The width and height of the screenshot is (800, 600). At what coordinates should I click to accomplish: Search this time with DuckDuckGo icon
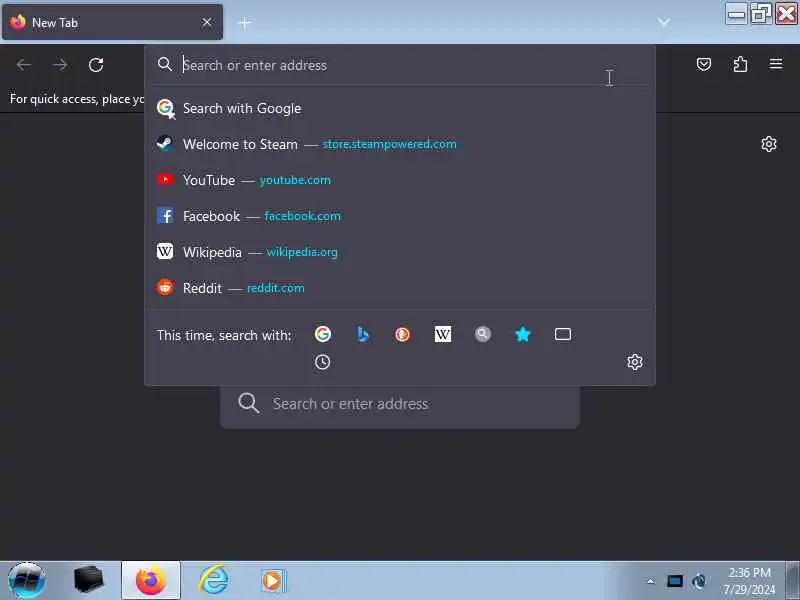click(402, 334)
